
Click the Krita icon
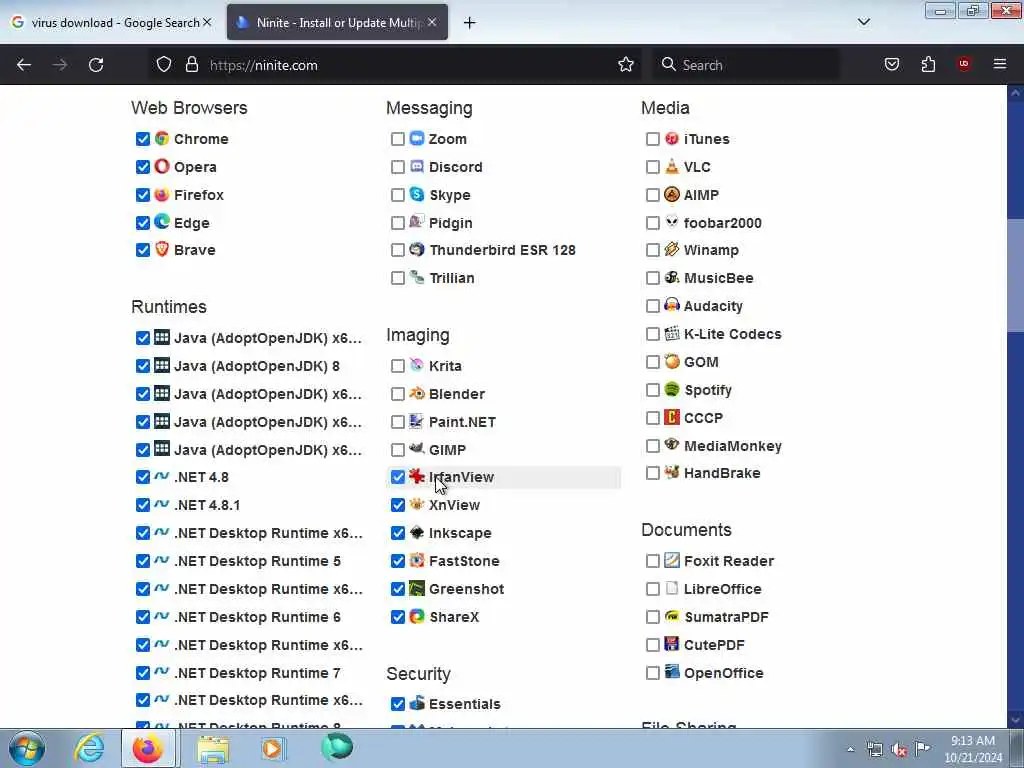pos(417,366)
